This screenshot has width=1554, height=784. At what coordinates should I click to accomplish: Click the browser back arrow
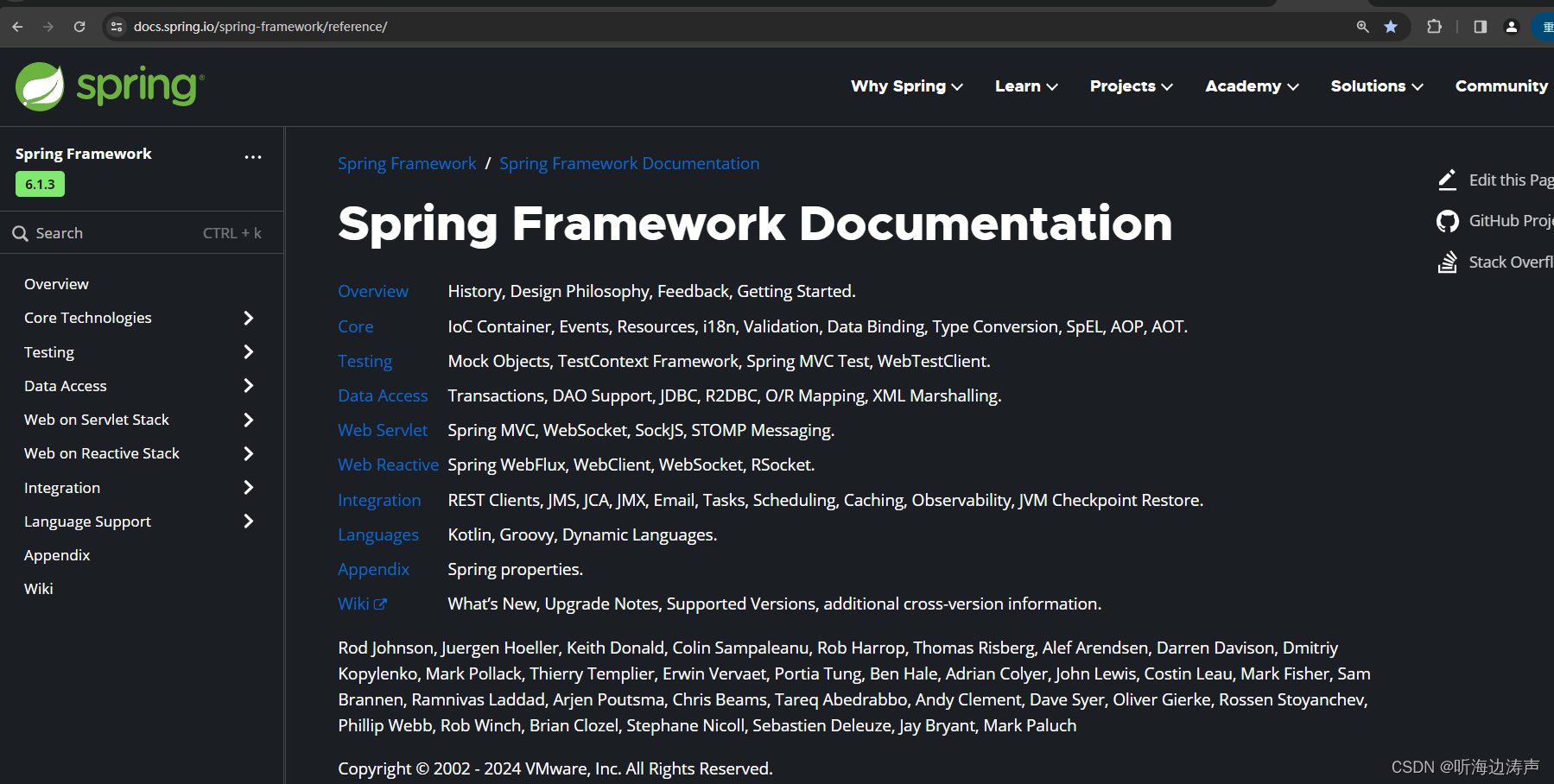click(17, 27)
